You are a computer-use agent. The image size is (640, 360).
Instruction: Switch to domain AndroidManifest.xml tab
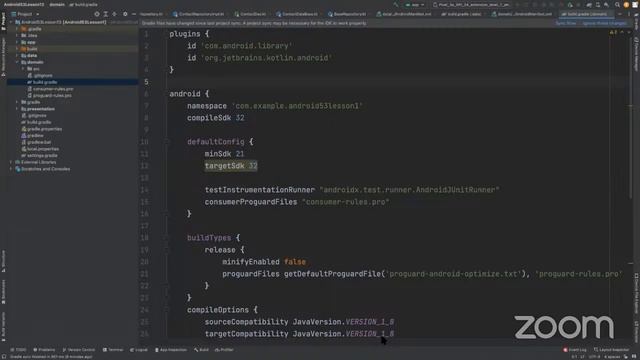[521, 14]
